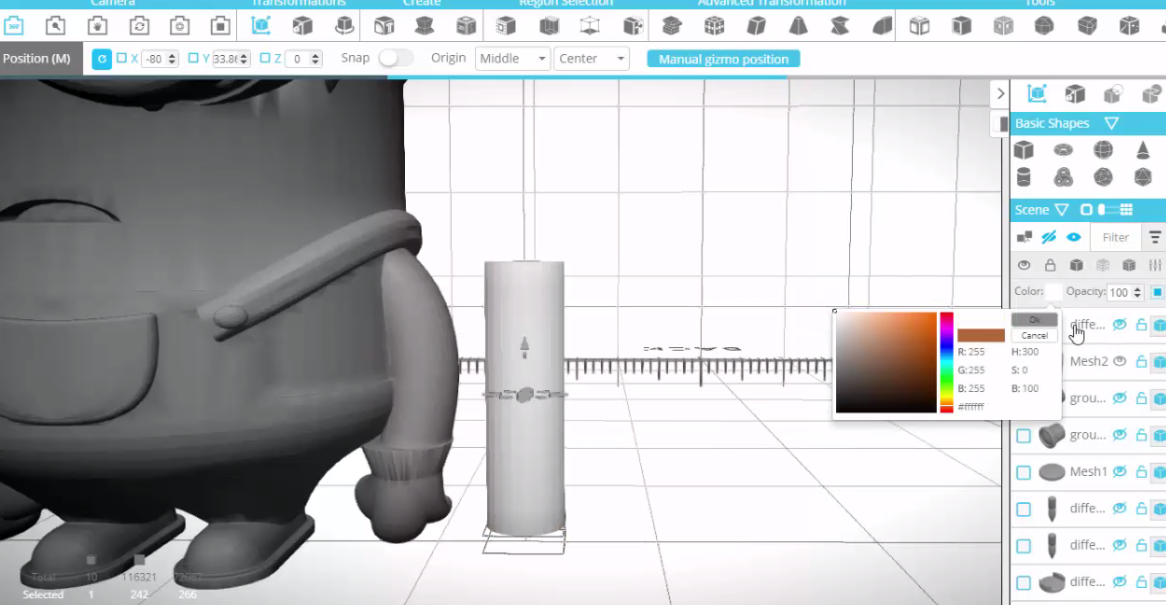Activate the camera rotate tool
The width and height of the screenshot is (1166, 605).
click(x=139, y=26)
